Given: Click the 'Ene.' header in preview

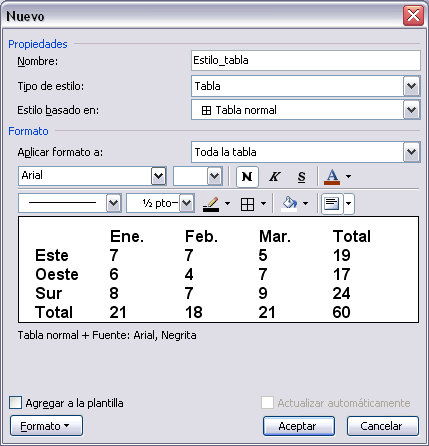Looking at the screenshot, I should [x=127, y=236].
